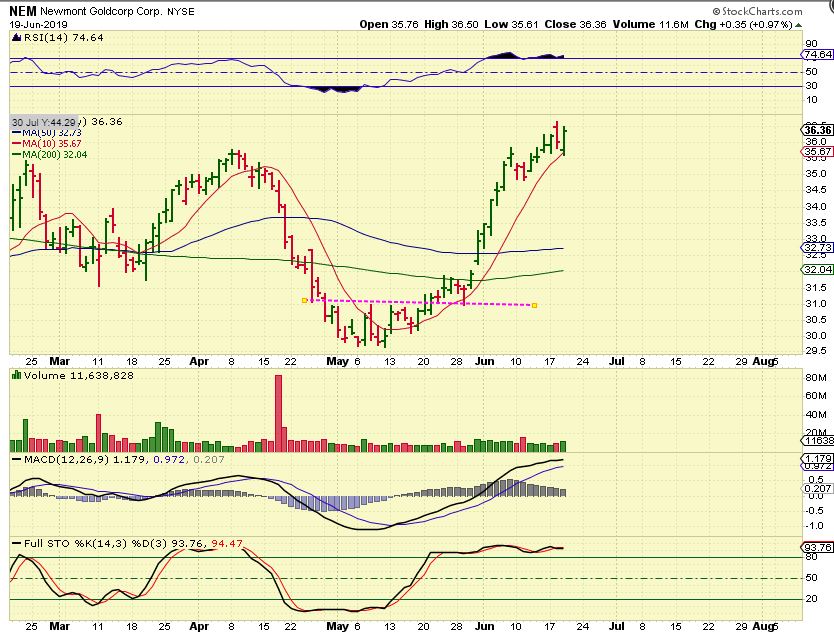834x633 pixels.
Task: Click the green up arrow after Chg percentage
Action: pyautogui.click(x=798, y=24)
